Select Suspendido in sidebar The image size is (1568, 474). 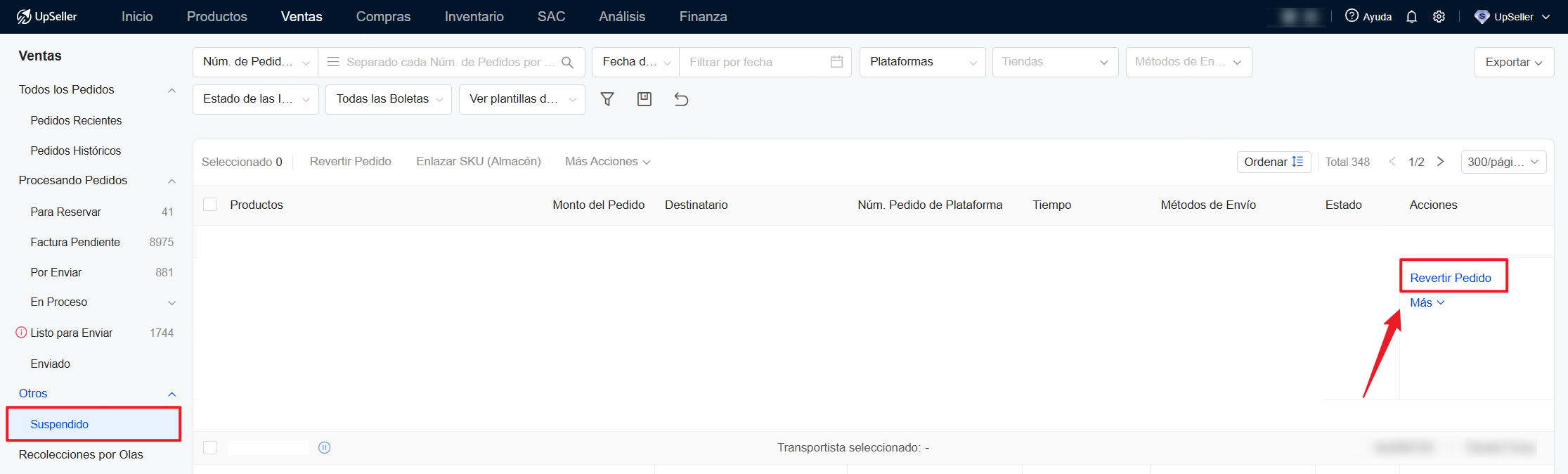point(93,424)
